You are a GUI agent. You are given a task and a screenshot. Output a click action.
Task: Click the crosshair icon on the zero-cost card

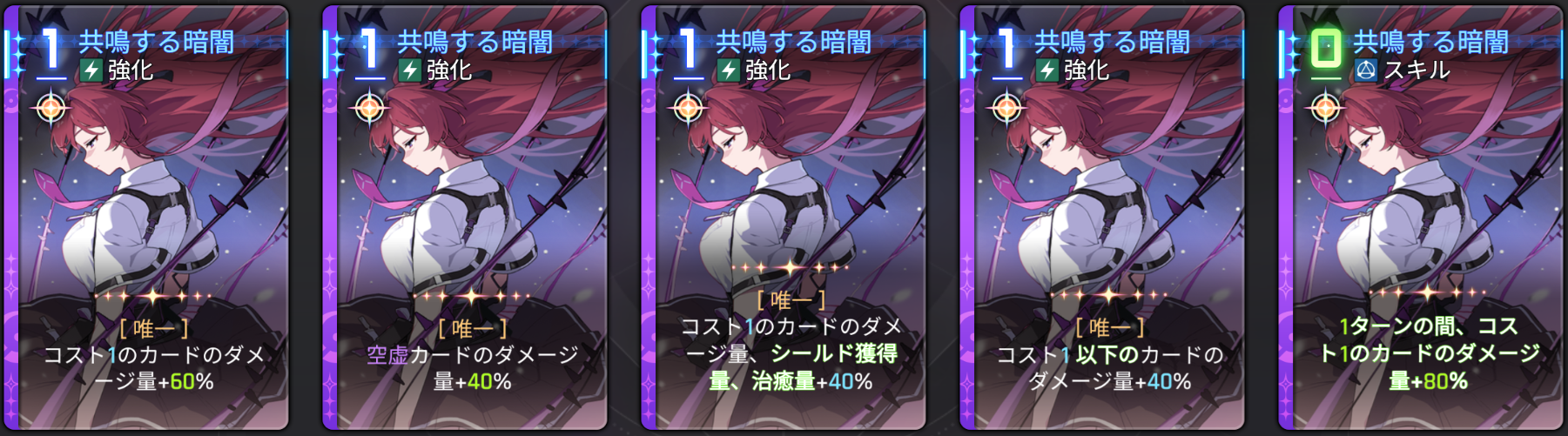coord(1325,109)
